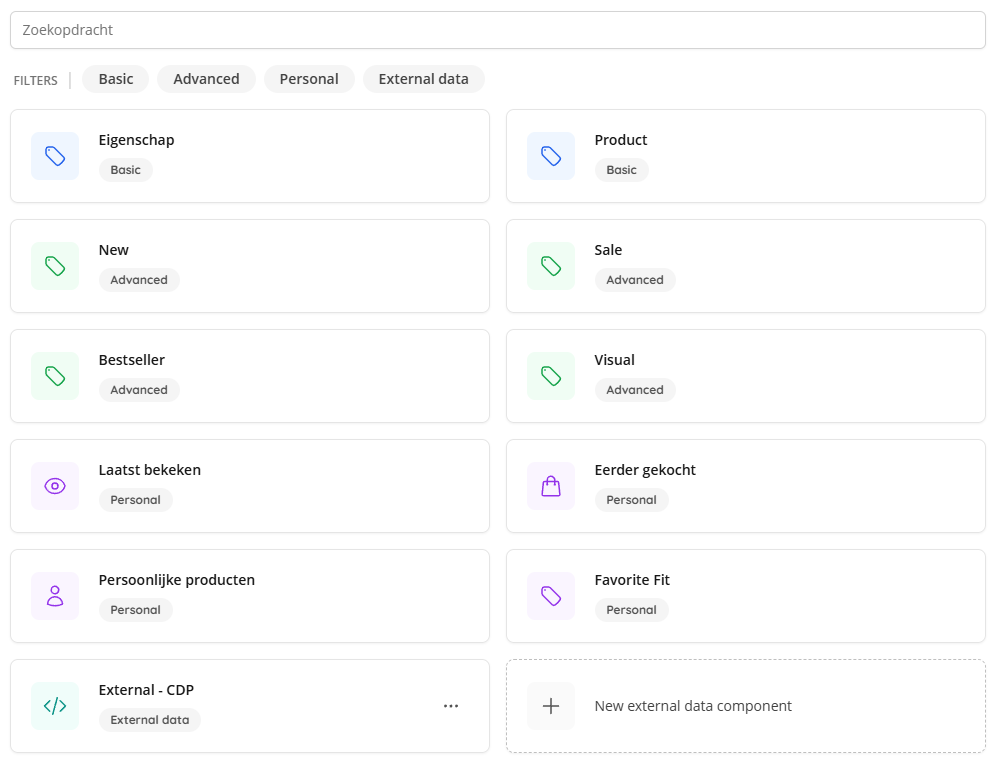Click the code icon for External - CDP
This screenshot has width=994, height=757.
(55, 706)
